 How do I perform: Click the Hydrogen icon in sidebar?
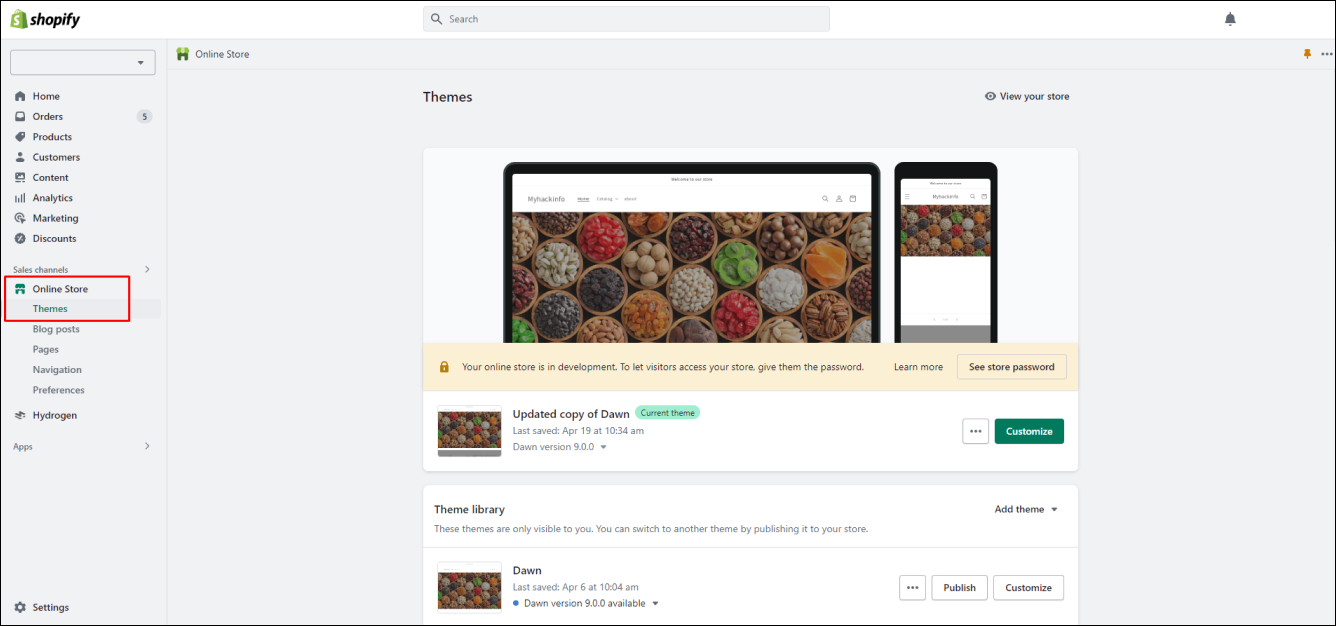point(20,415)
